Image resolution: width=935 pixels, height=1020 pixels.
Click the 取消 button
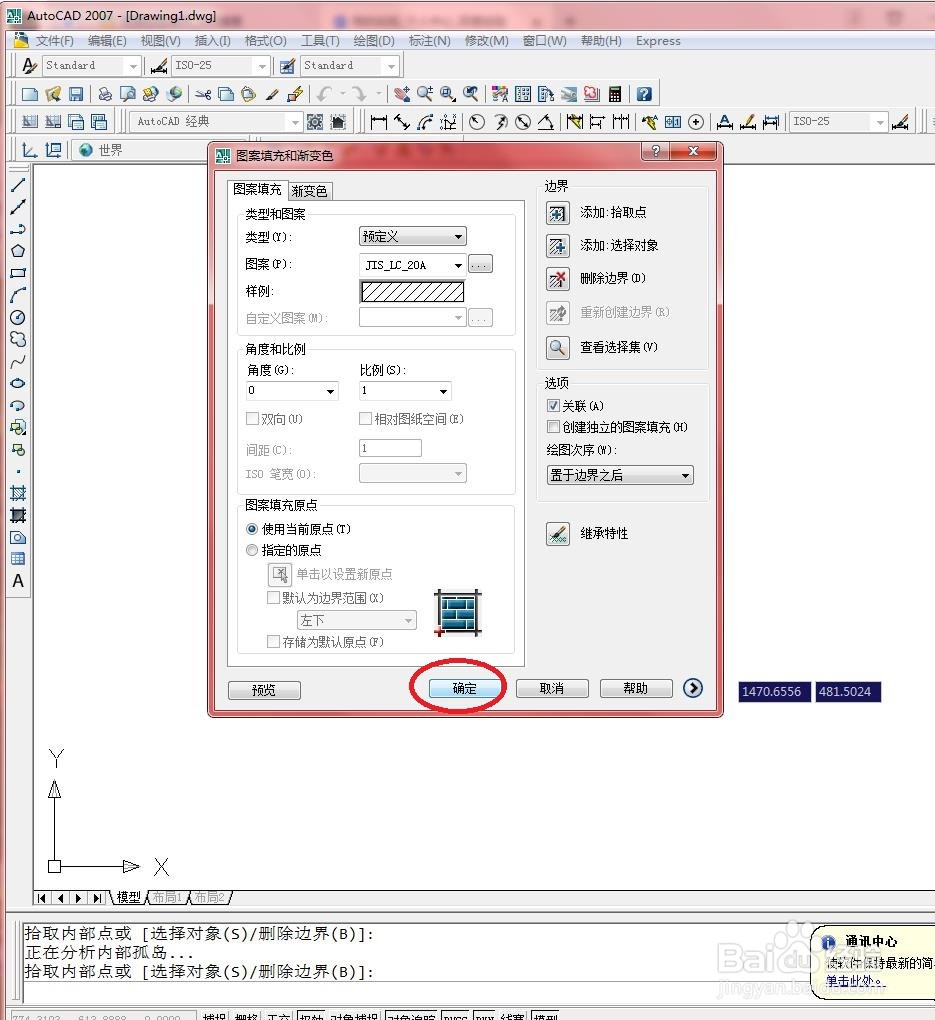[x=552, y=688]
